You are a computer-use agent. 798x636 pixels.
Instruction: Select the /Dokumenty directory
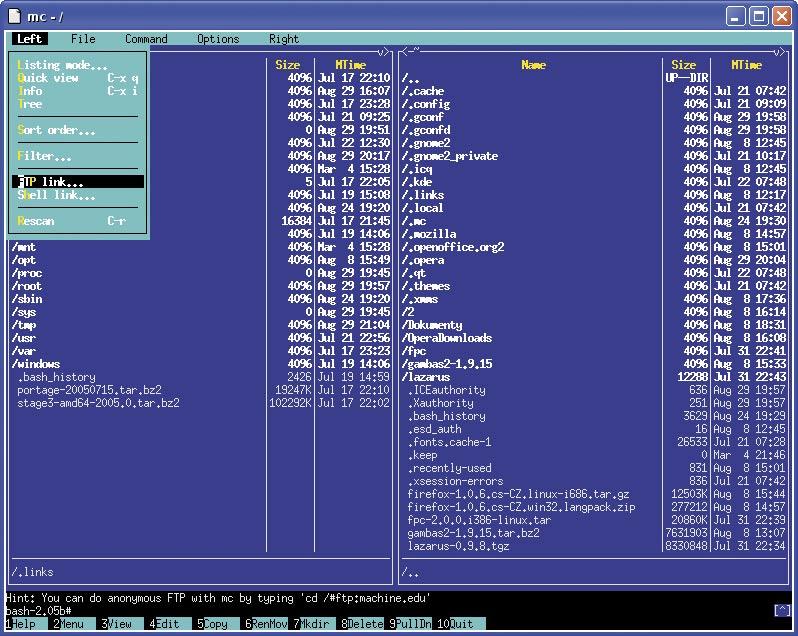[x=594, y=325]
